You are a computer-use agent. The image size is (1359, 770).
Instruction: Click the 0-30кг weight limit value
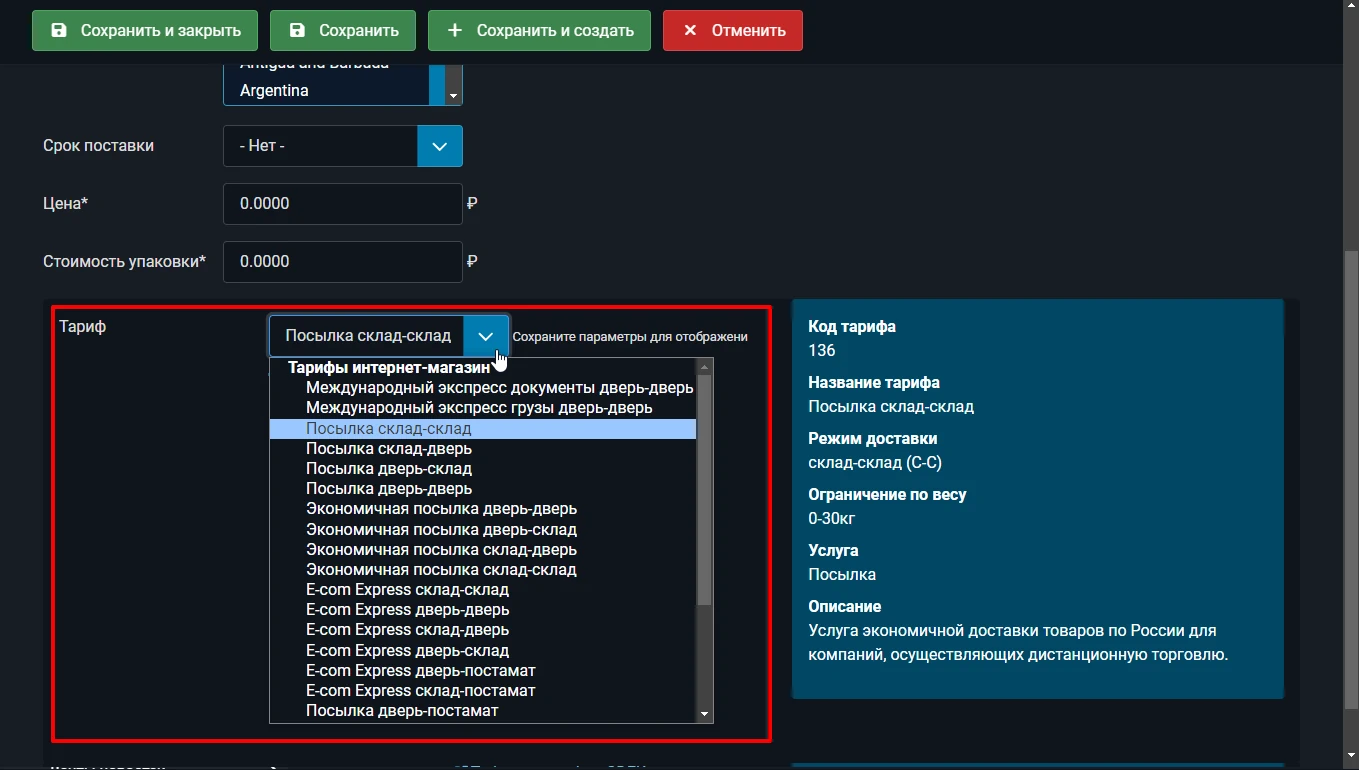click(832, 519)
